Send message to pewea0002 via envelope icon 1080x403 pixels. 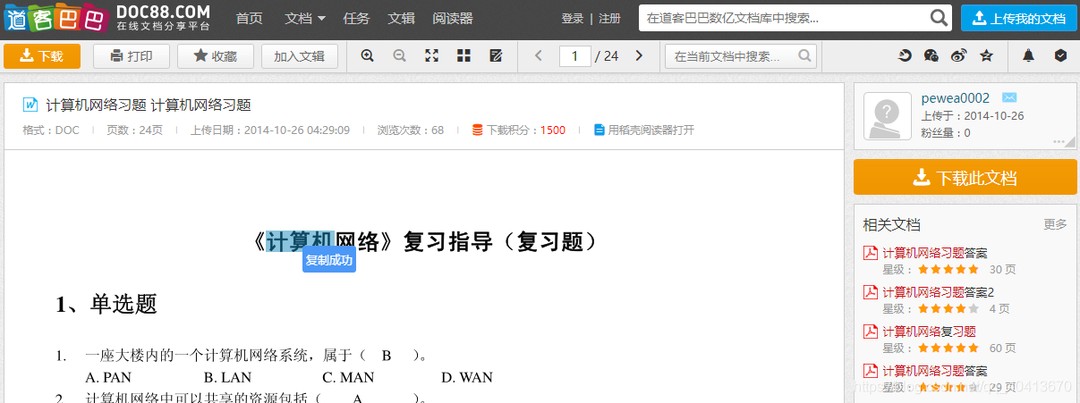click(x=1009, y=98)
